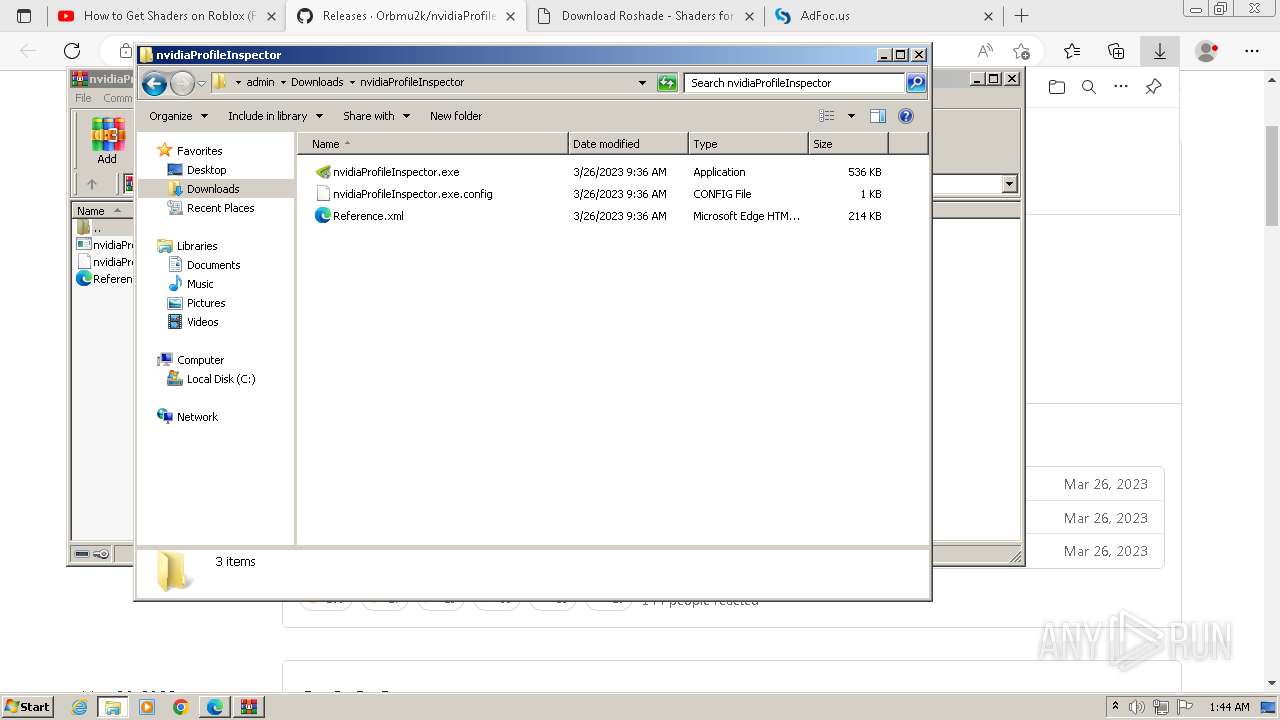Open WinRAR taskbar icon
The image size is (1280, 720).
(x=248, y=707)
